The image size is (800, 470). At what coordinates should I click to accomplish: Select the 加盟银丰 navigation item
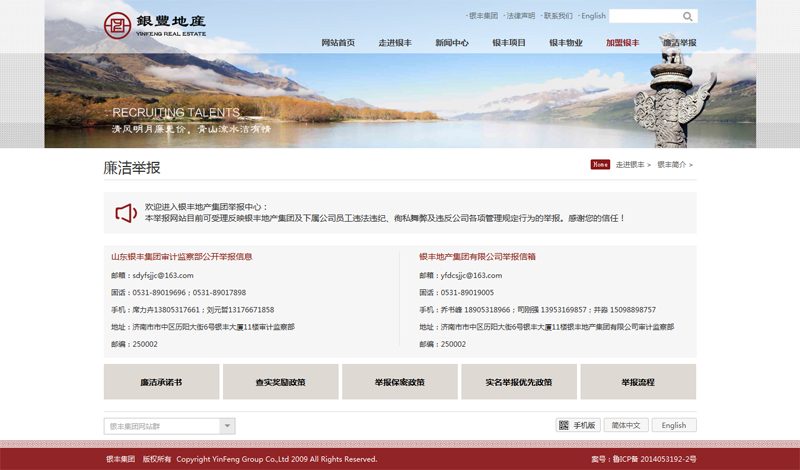[x=623, y=43]
